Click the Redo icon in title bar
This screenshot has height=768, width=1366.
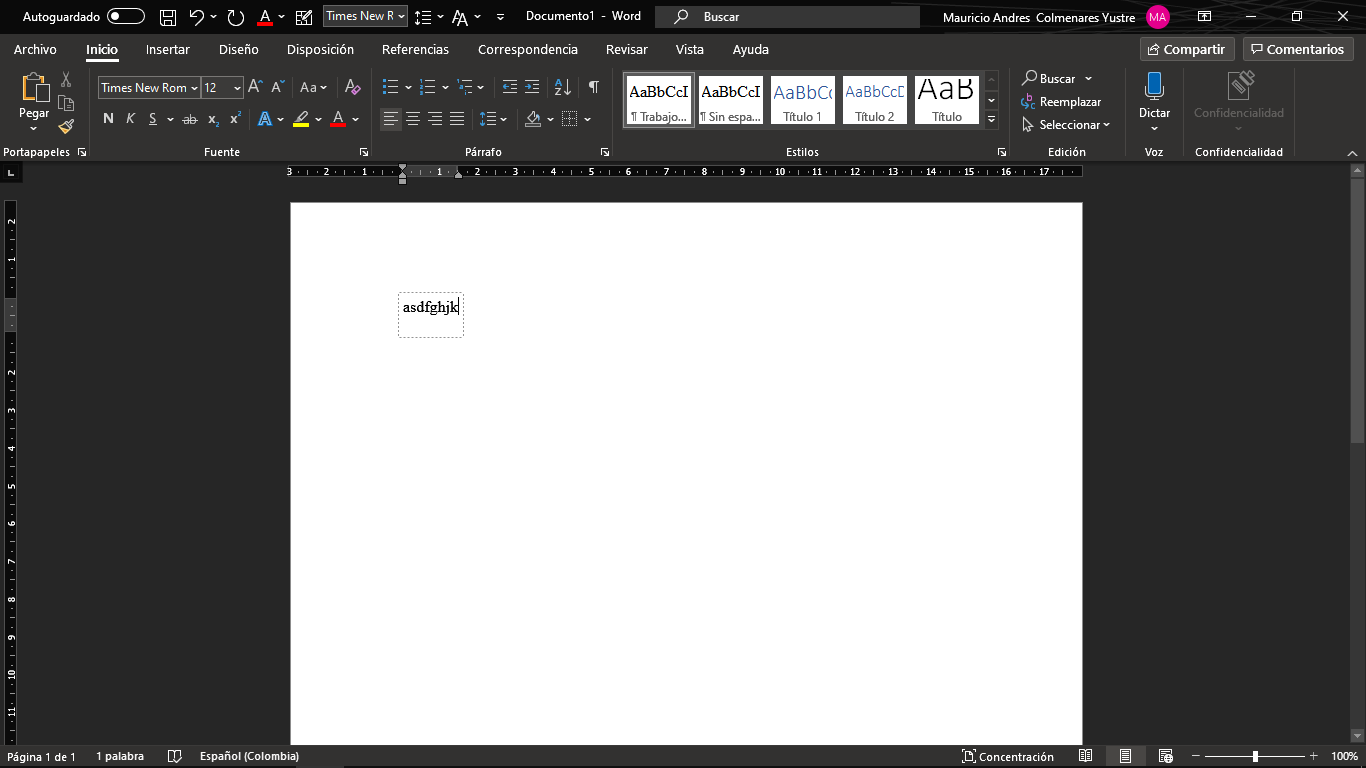[236, 17]
